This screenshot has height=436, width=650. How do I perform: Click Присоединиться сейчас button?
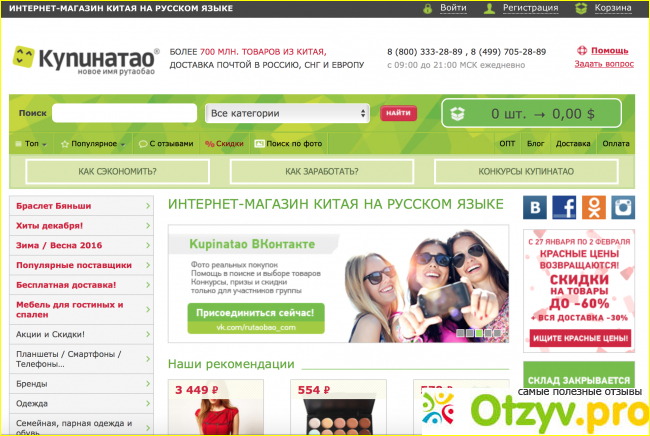coord(255,312)
